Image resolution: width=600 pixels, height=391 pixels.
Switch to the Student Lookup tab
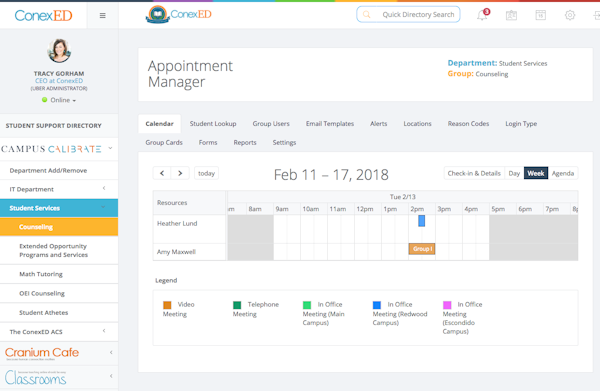[213, 124]
